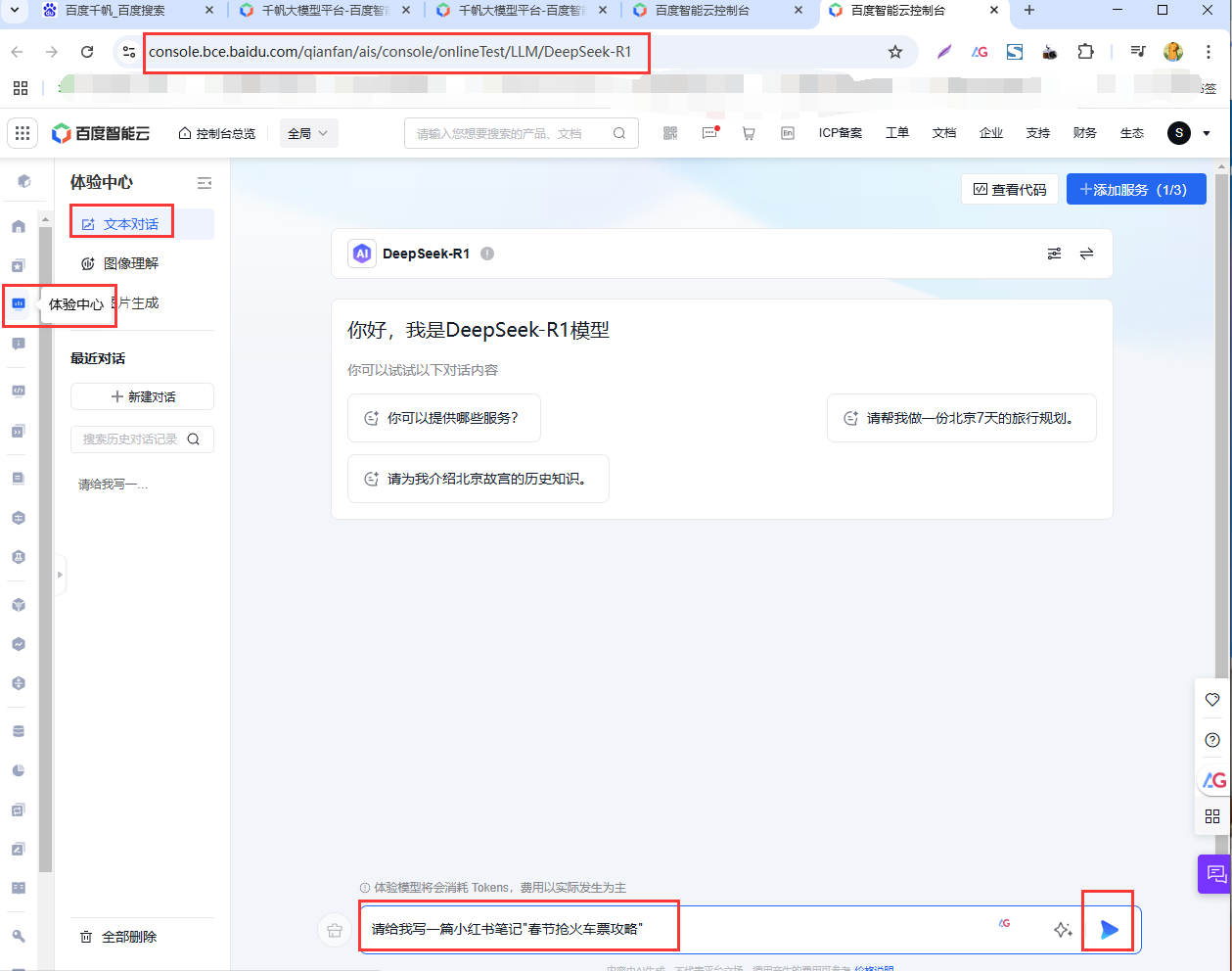
Task: Open the browser extensions puzzle icon
Action: [1085, 52]
